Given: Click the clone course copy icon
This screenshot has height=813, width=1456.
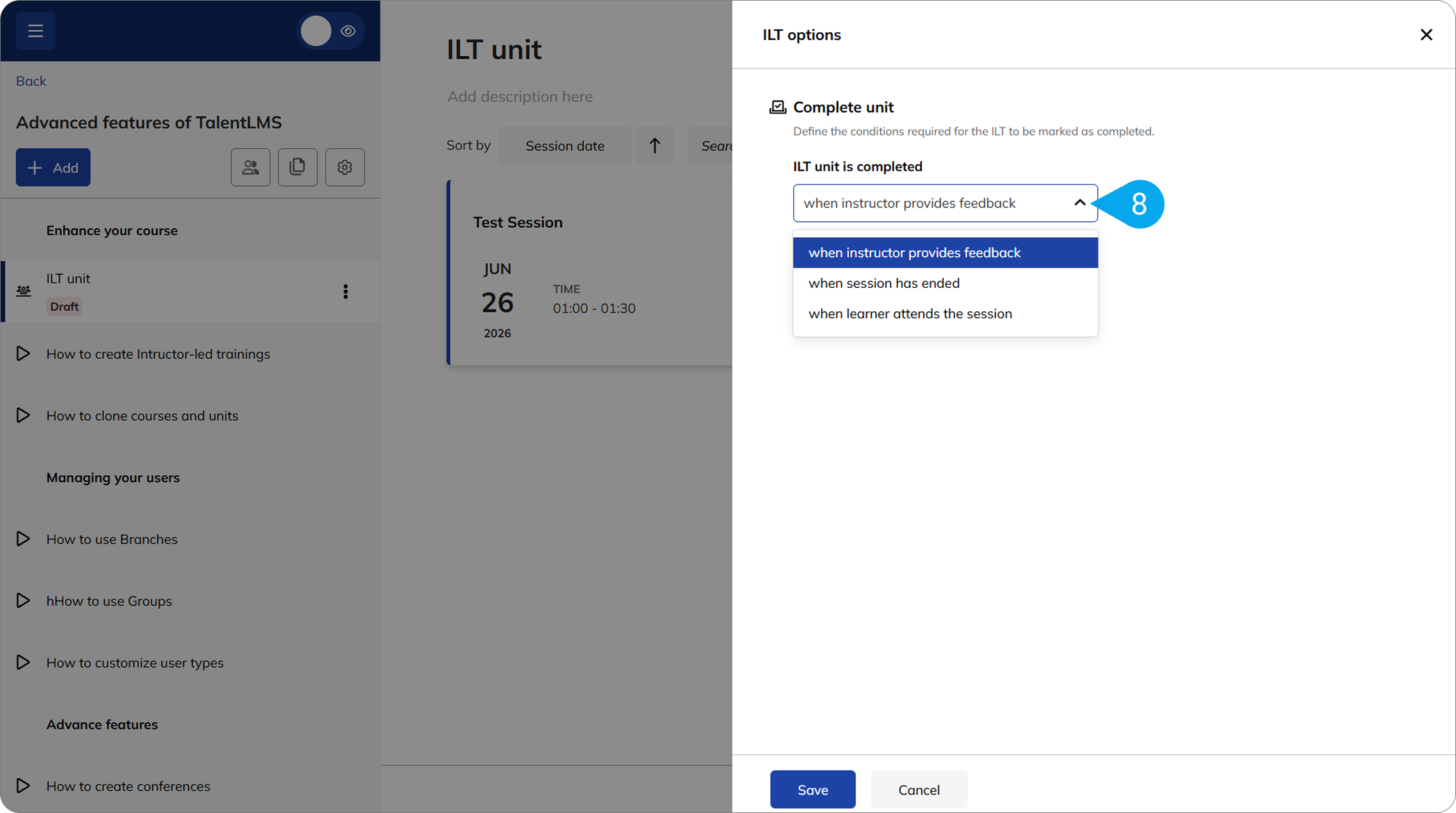Looking at the screenshot, I should [297, 167].
